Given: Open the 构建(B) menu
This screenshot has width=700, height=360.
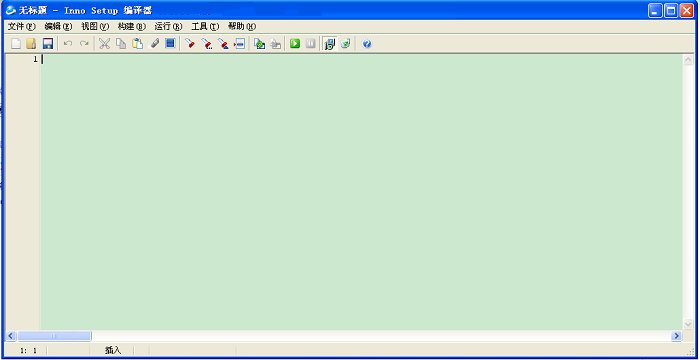Looking at the screenshot, I should (x=132, y=26).
